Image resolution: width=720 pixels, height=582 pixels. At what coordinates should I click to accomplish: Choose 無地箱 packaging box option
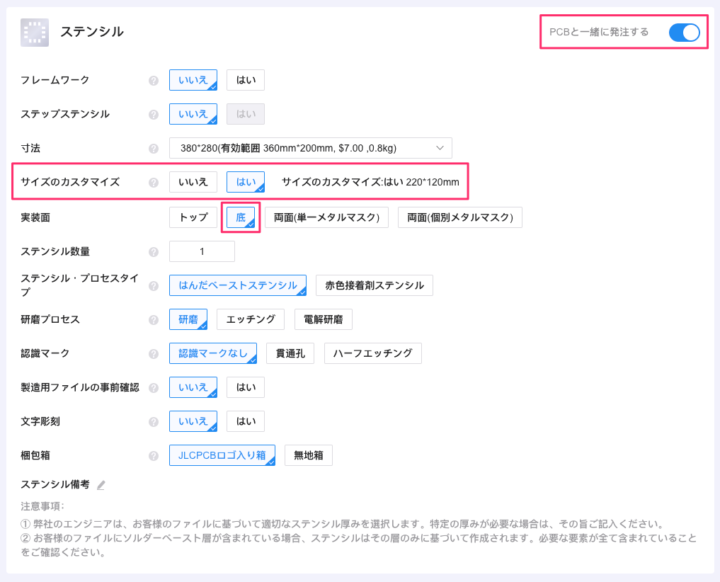click(308, 456)
